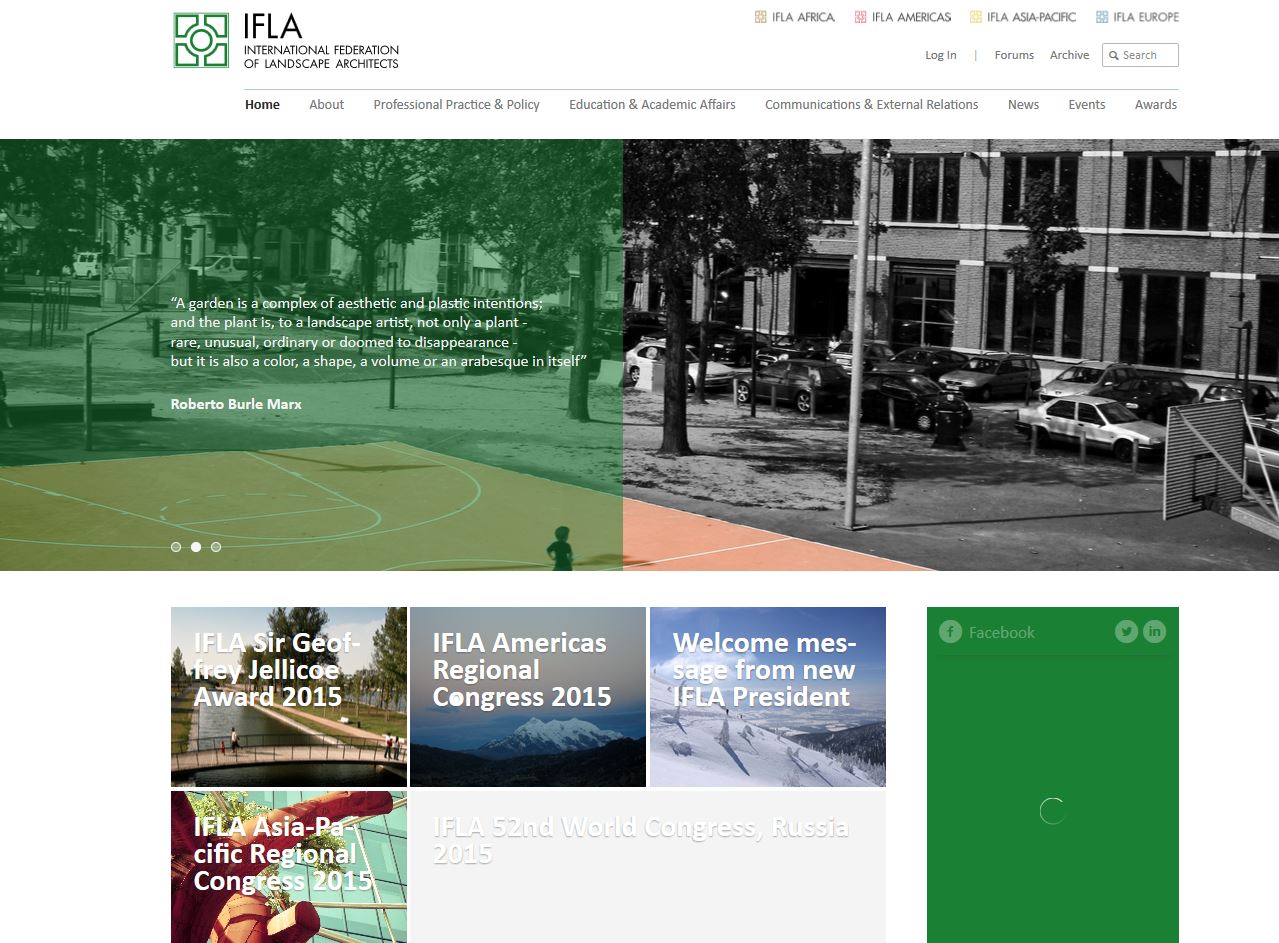
Task: Go to the Forums page
Action: [x=1014, y=55]
